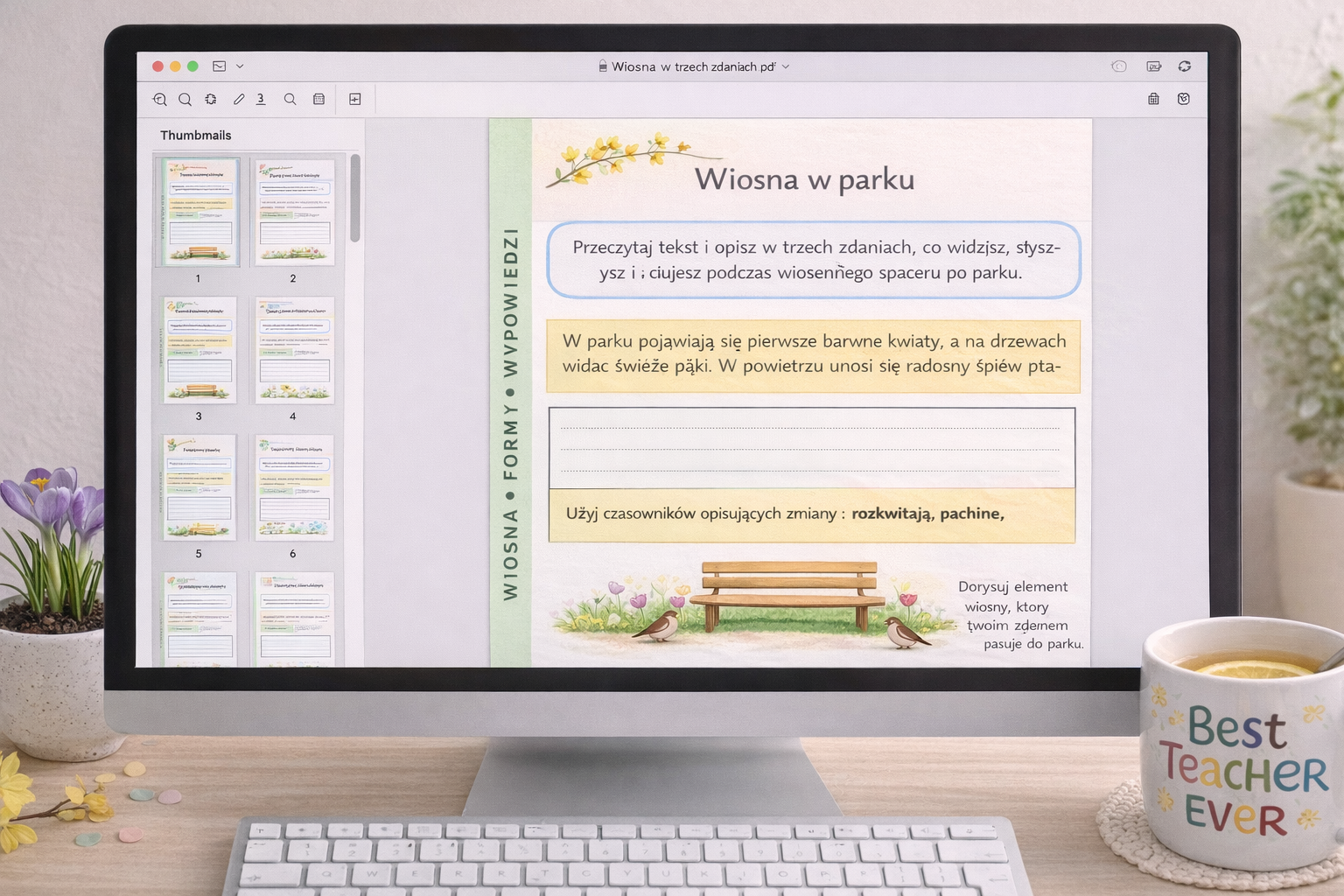Click the circular sync arrows icon
The height and width of the screenshot is (896, 1344).
pyautogui.click(x=1185, y=66)
